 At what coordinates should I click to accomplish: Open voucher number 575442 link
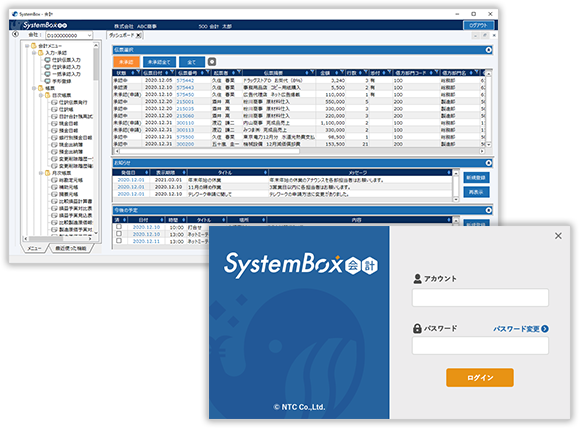click(185, 80)
